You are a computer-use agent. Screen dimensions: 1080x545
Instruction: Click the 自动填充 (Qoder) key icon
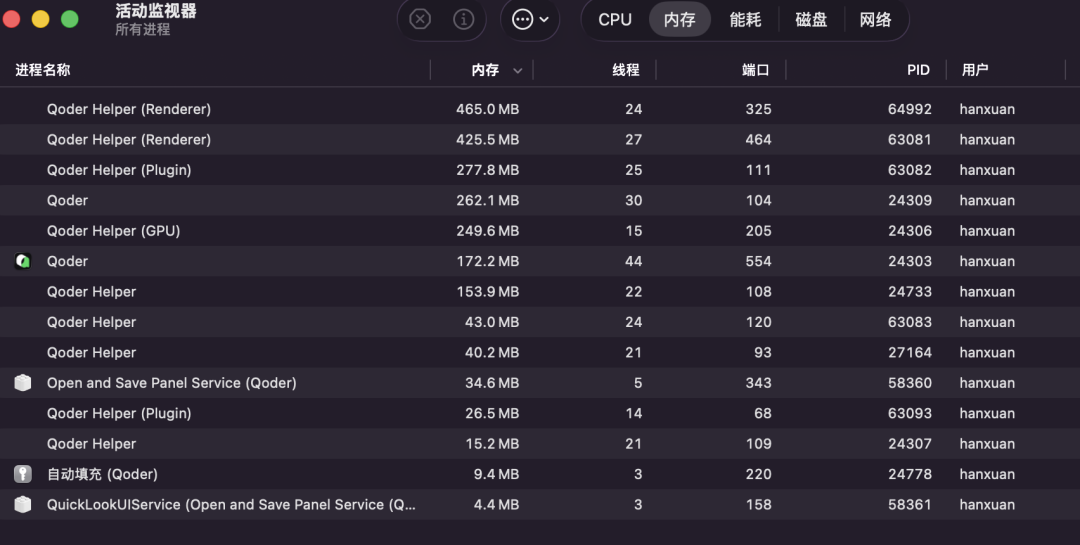coord(23,474)
